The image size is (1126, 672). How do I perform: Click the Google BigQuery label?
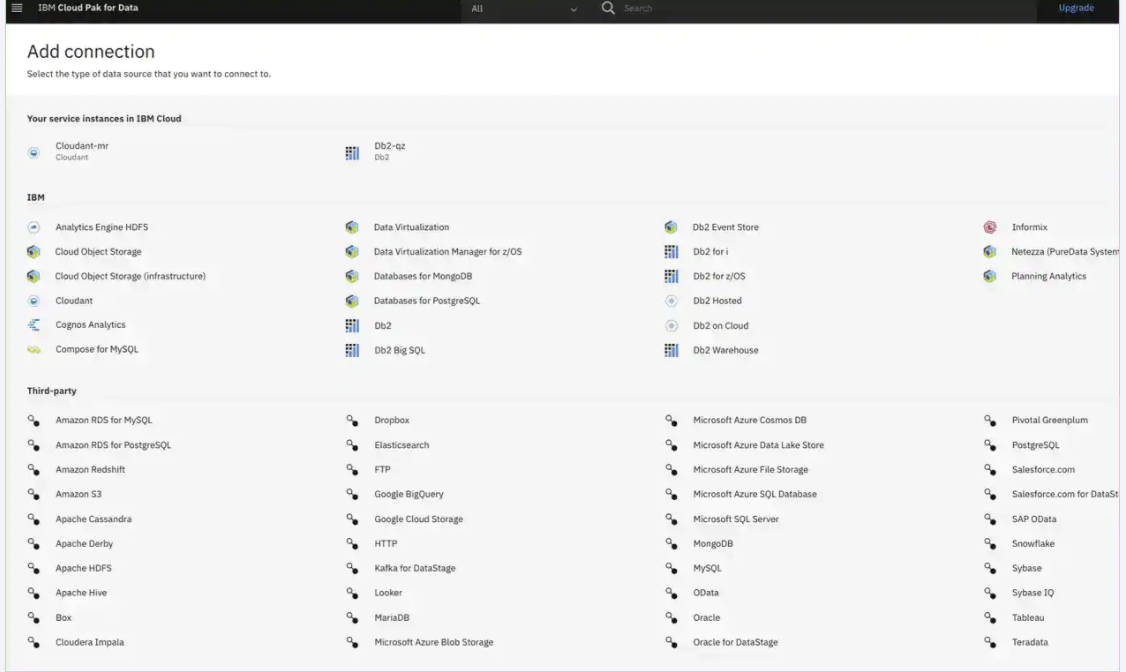point(409,494)
